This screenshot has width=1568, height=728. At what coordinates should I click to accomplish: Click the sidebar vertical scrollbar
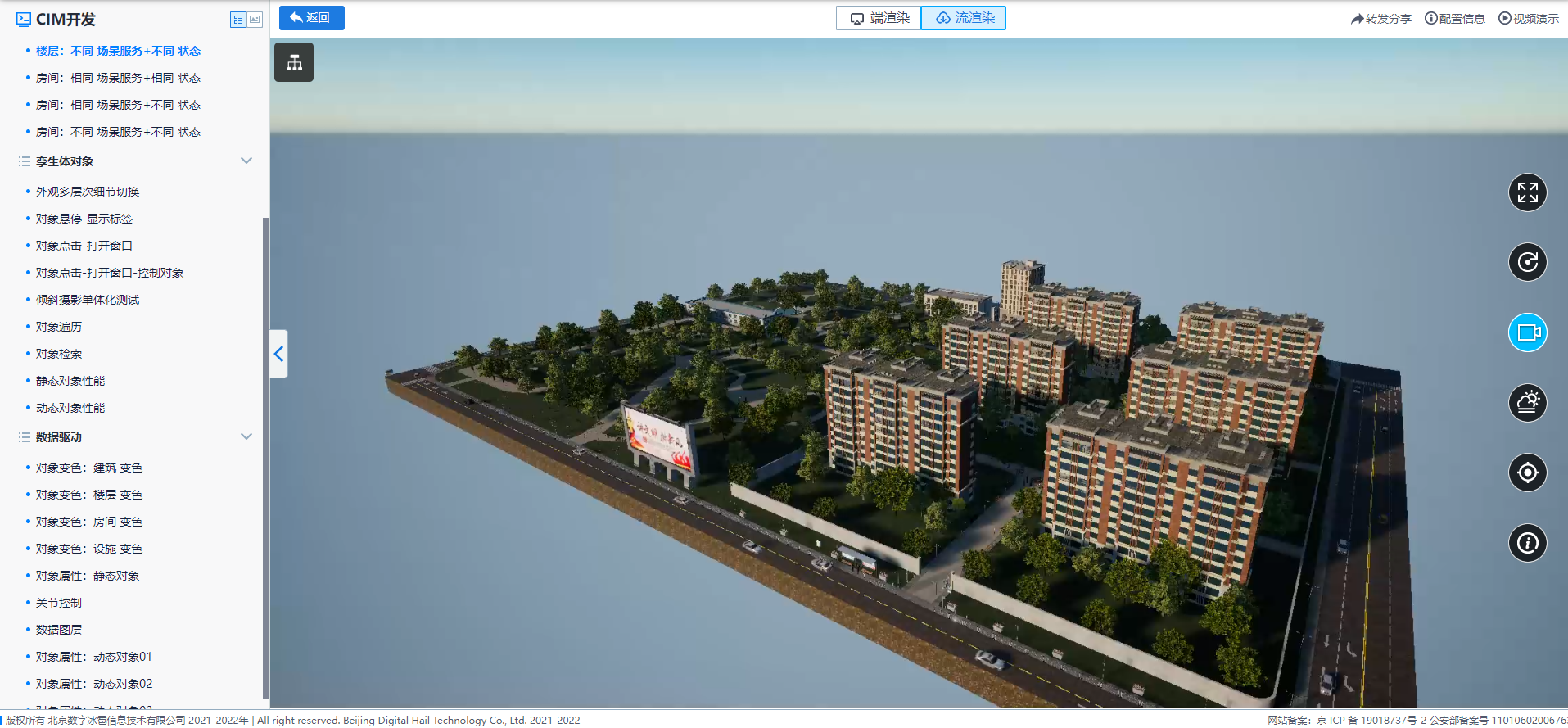point(265,457)
